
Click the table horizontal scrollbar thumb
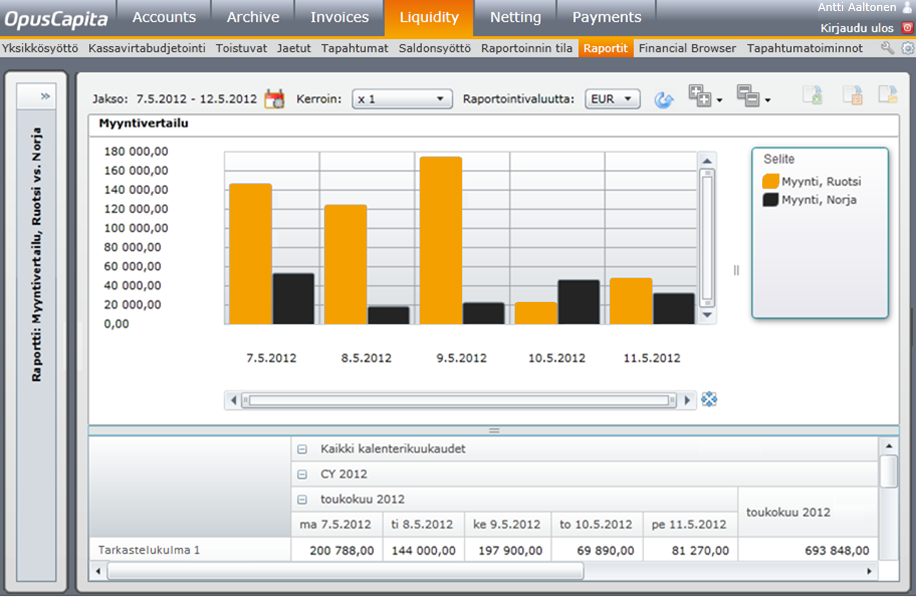(x=345, y=571)
